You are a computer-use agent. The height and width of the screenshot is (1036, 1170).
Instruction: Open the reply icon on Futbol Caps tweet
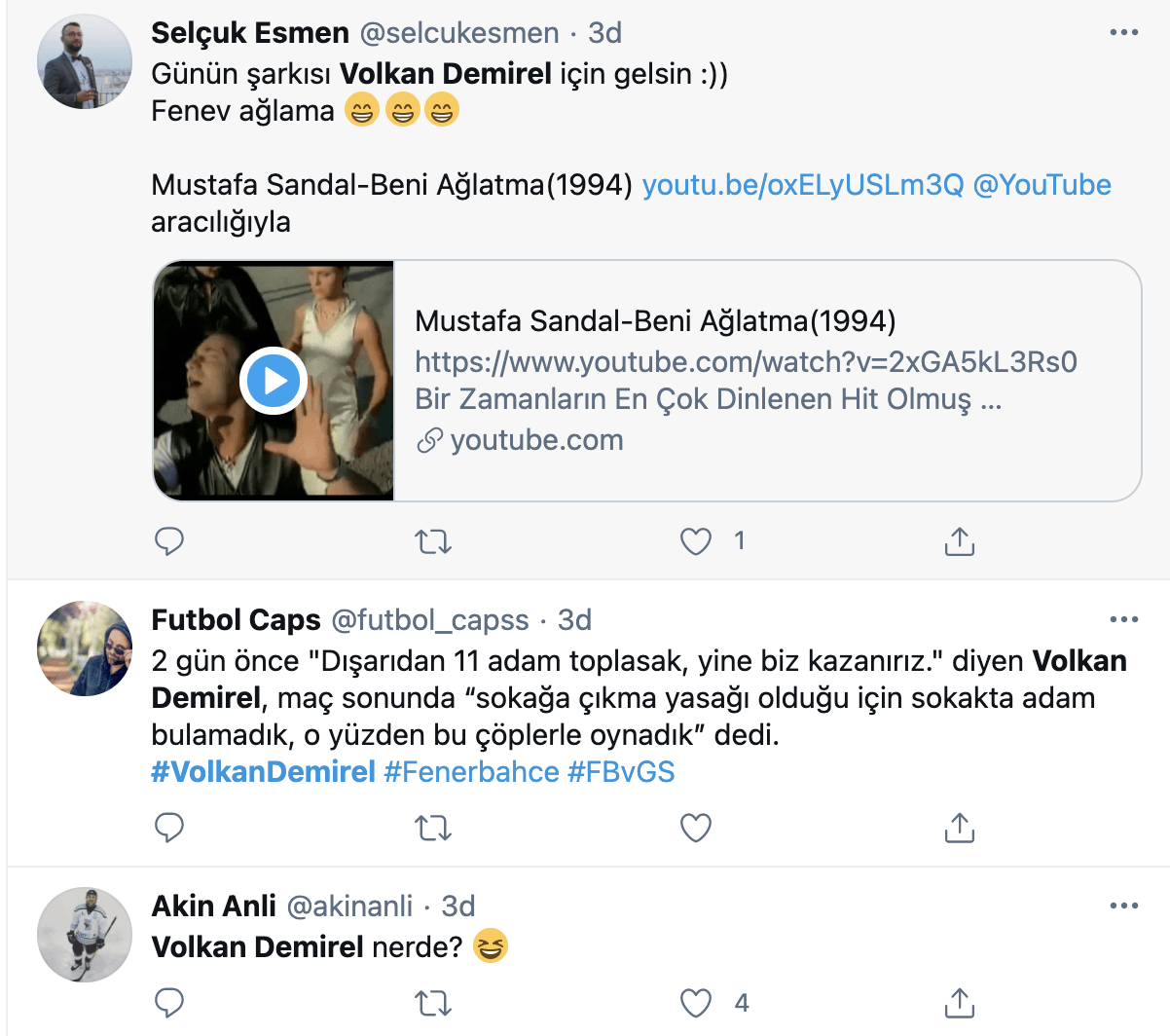pos(169,828)
